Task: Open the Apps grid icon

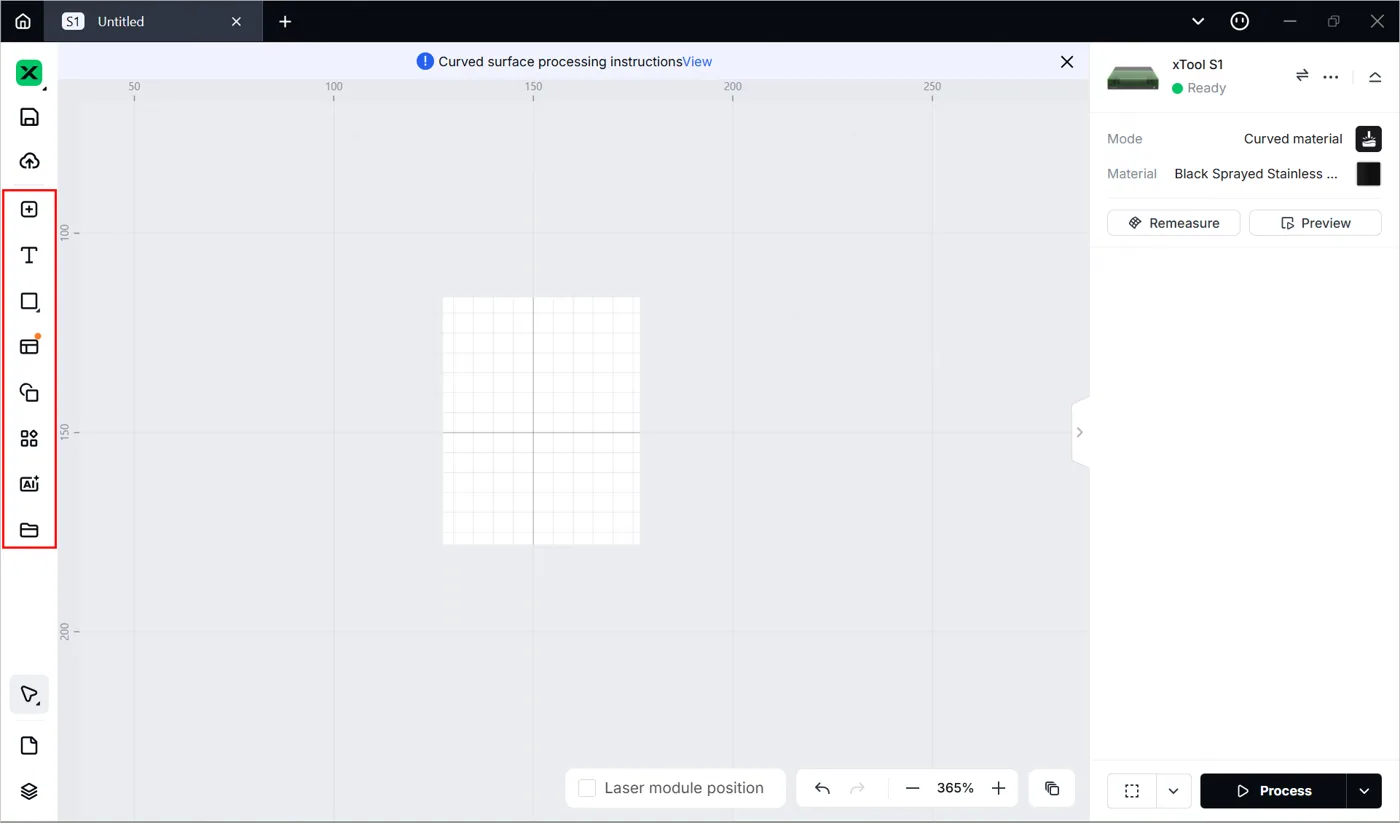Action: 29,438
